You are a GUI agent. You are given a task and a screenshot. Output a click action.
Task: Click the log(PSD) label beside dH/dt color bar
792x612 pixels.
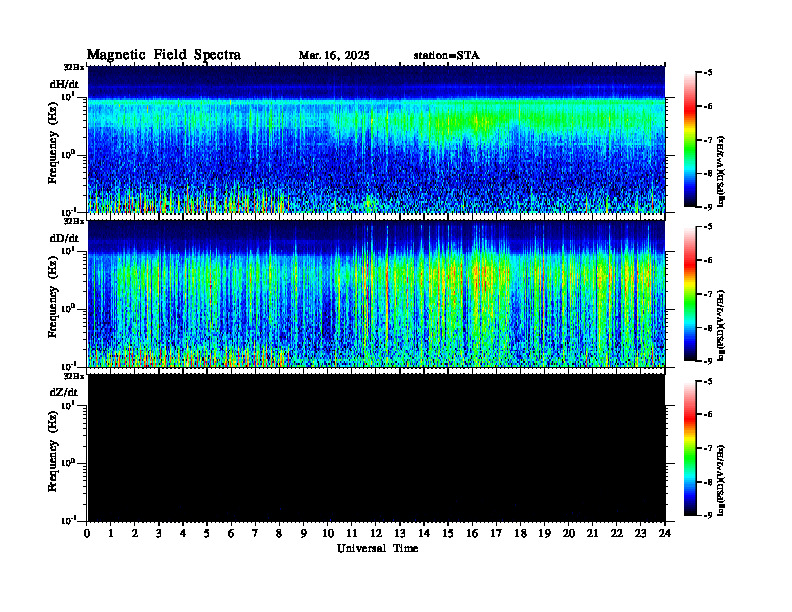click(722, 172)
